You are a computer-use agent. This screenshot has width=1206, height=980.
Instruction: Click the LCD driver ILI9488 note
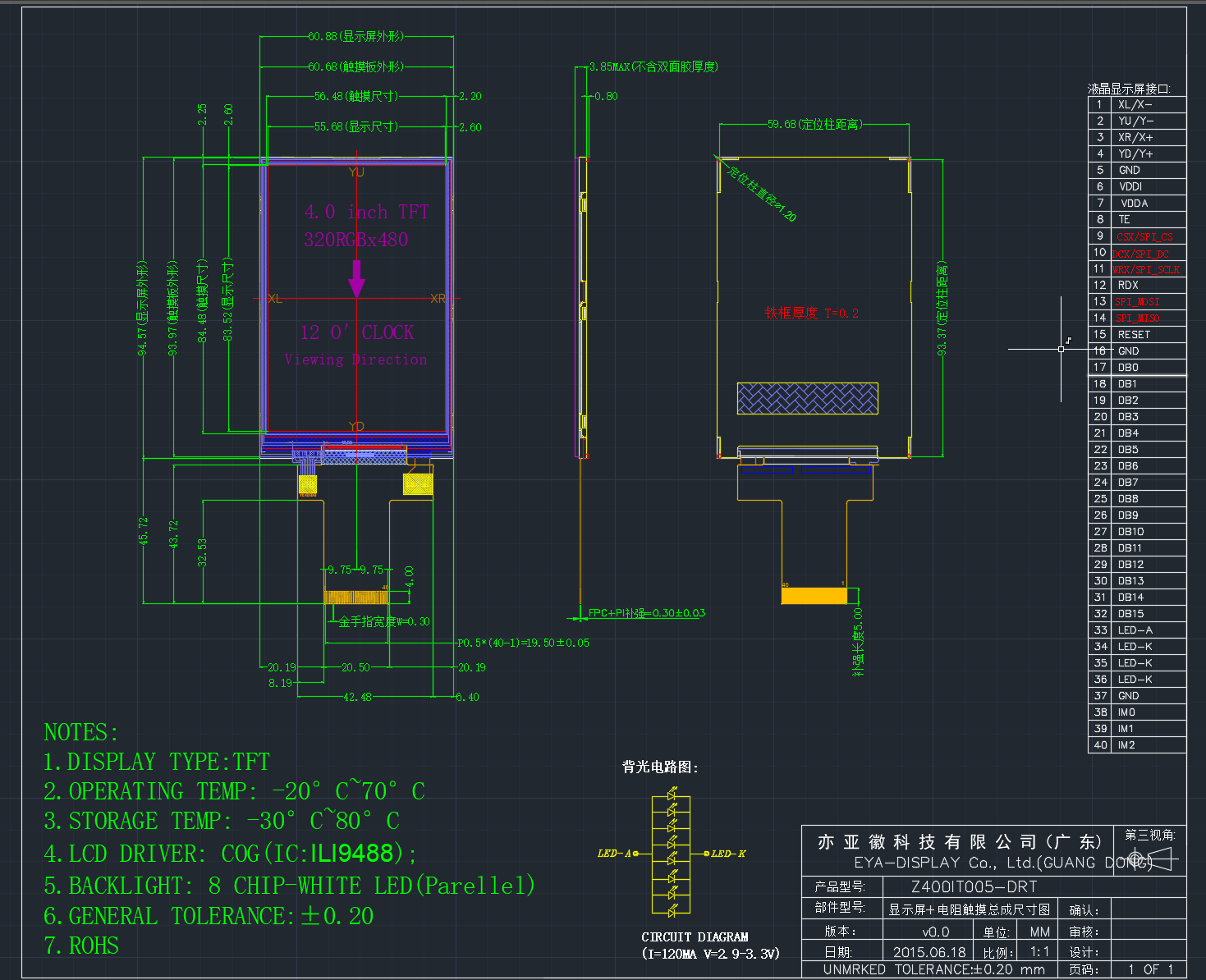tap(230, 854)
